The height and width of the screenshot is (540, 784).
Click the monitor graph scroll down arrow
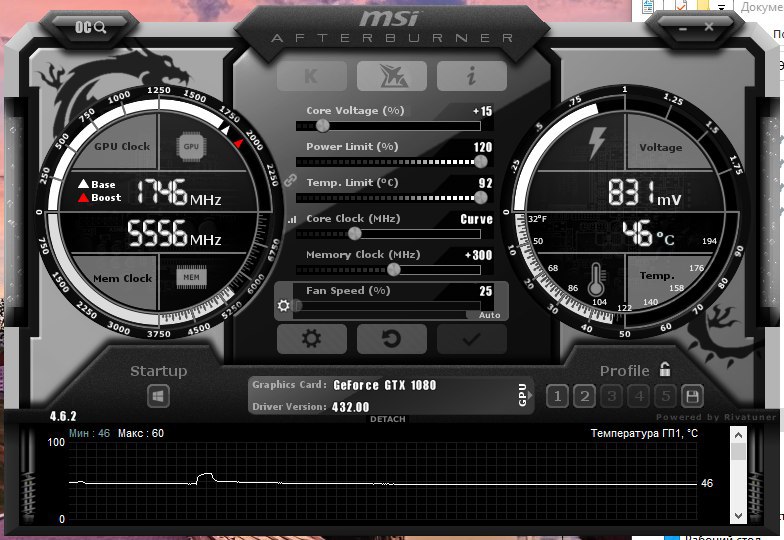738,516
